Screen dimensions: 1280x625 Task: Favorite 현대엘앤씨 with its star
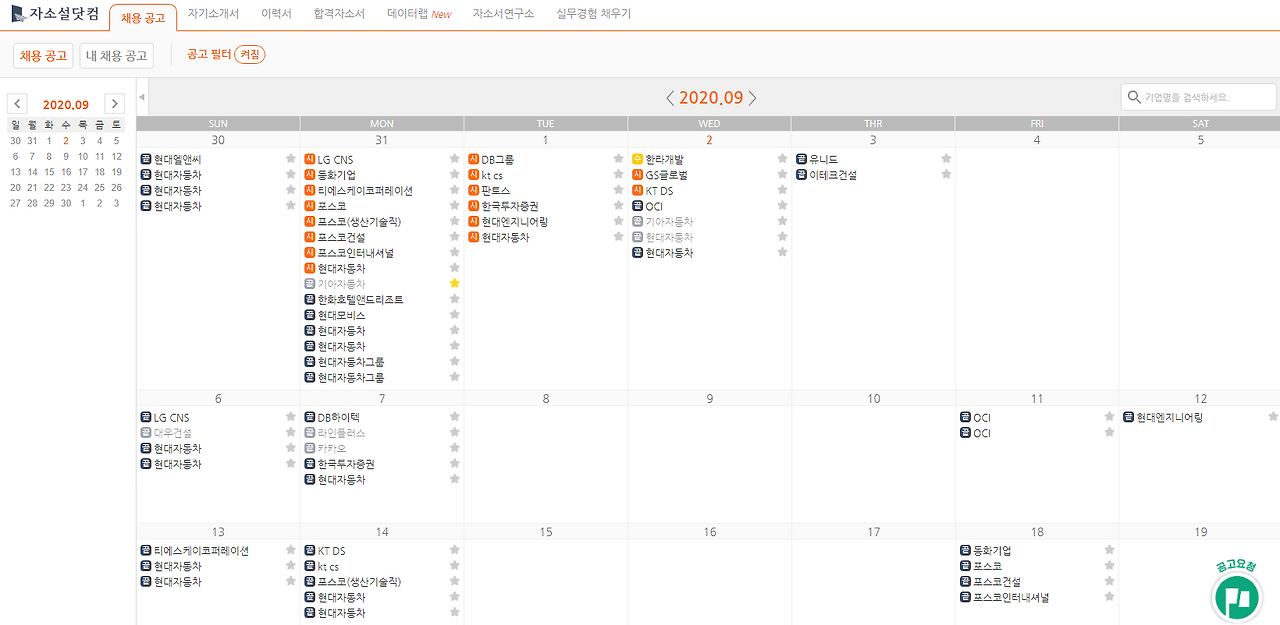(x=291, y=160)
